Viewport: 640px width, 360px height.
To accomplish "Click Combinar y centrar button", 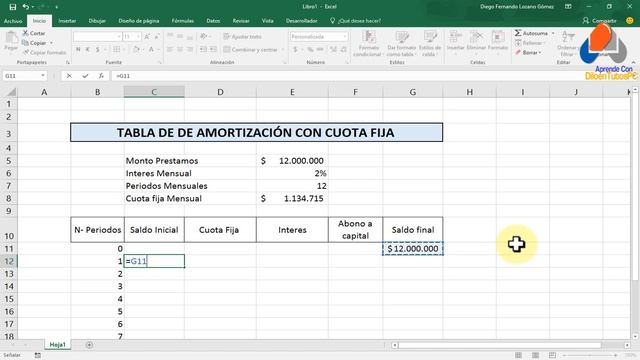I will tap(250, 49).
